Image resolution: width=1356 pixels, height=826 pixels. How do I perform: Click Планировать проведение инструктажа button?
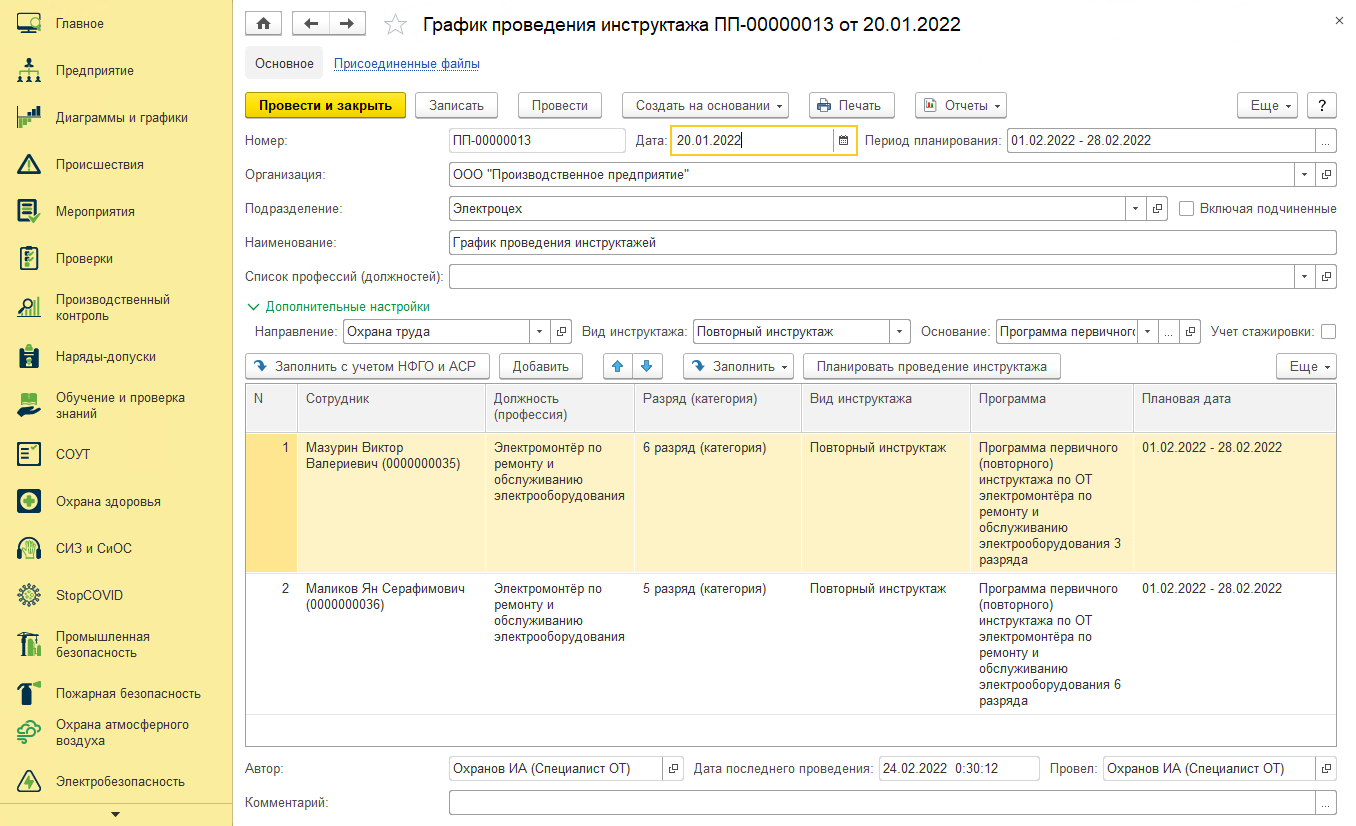[932, 367]
